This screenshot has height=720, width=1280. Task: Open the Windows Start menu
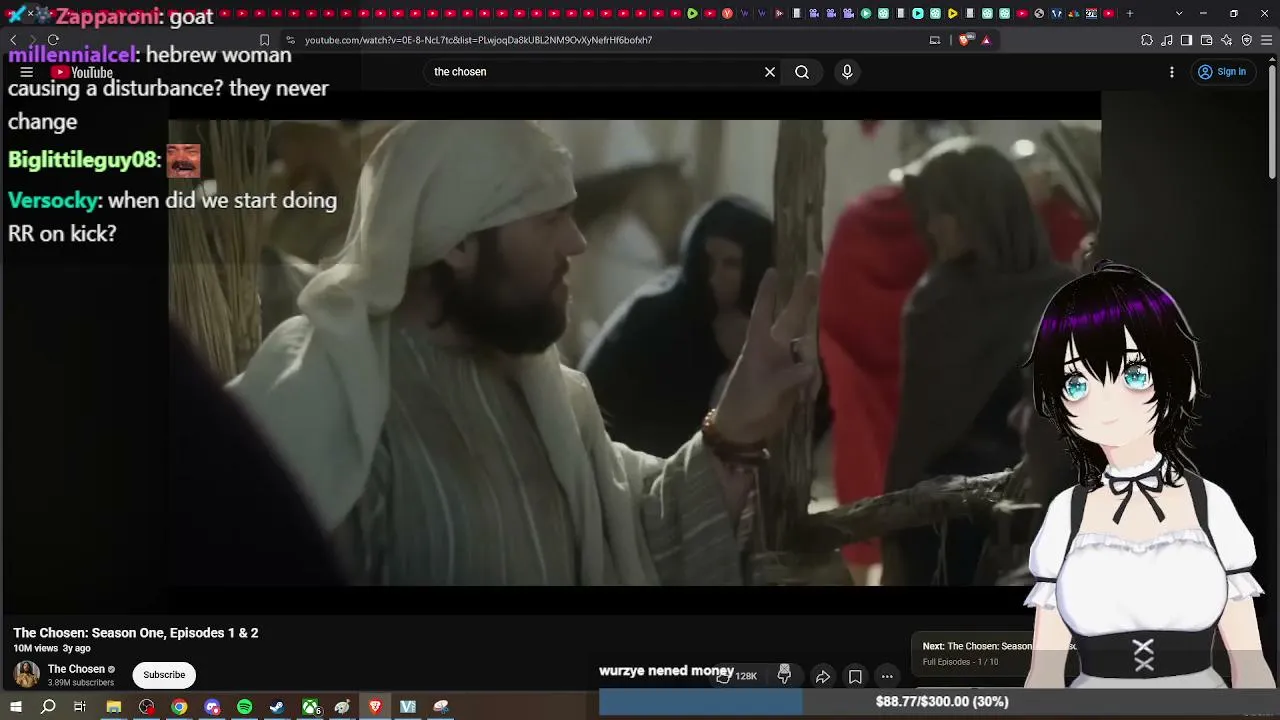[x=16, y=707]
